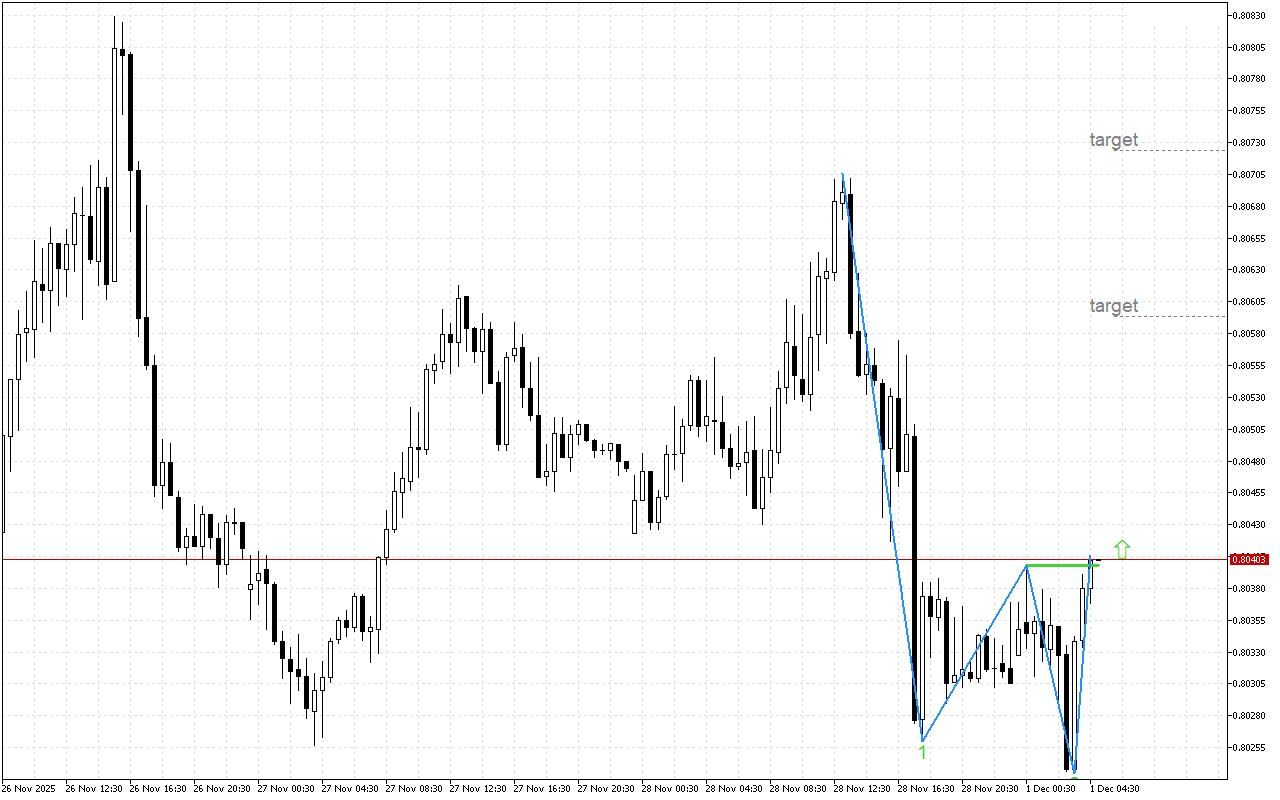Click the 28 Nov 12:30 time label

point(863,788)
